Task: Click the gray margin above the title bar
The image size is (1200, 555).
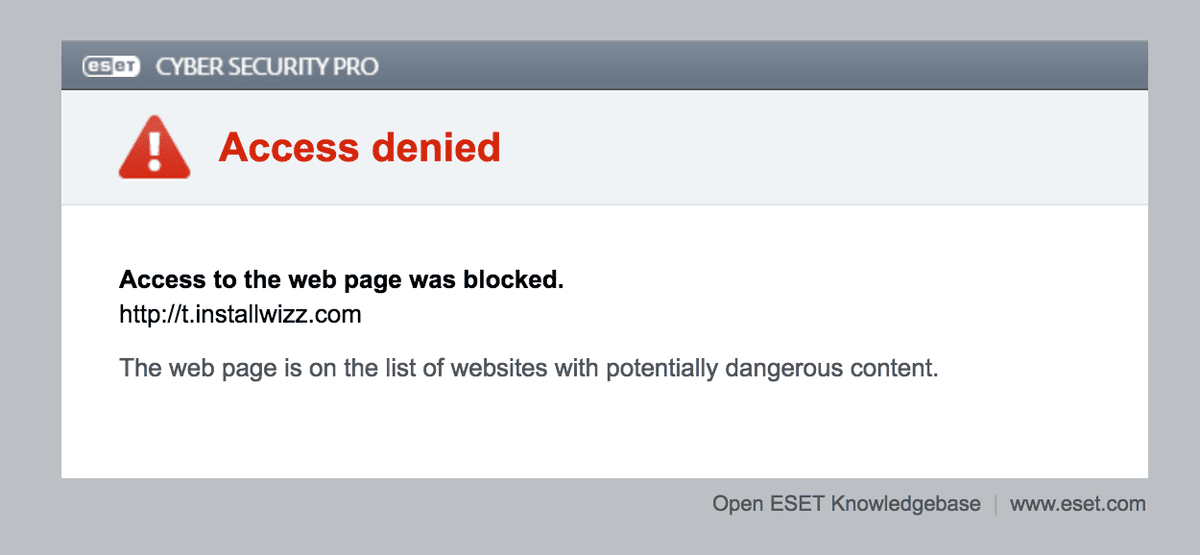Action: [x=600, y=20]
